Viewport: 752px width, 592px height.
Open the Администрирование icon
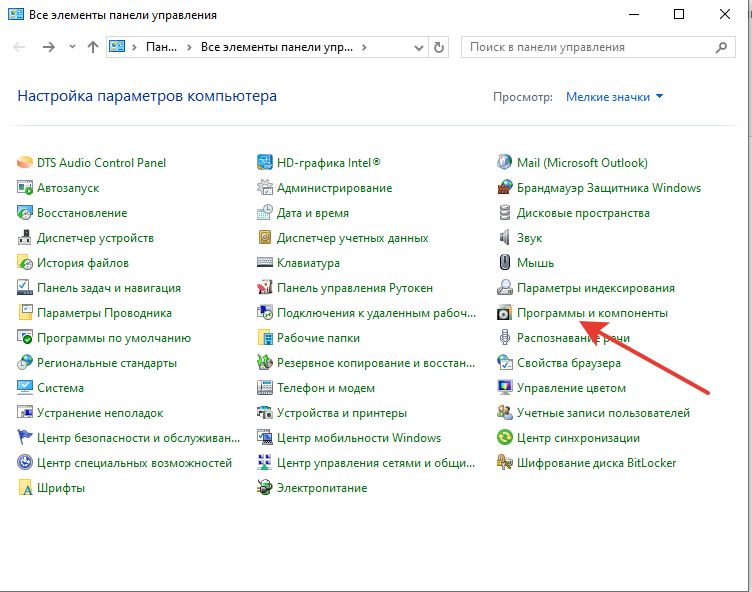[x=265, y=188]
